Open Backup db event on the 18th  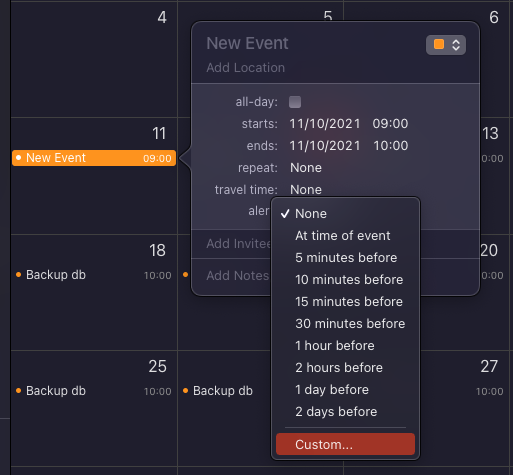tap(94, 275)
